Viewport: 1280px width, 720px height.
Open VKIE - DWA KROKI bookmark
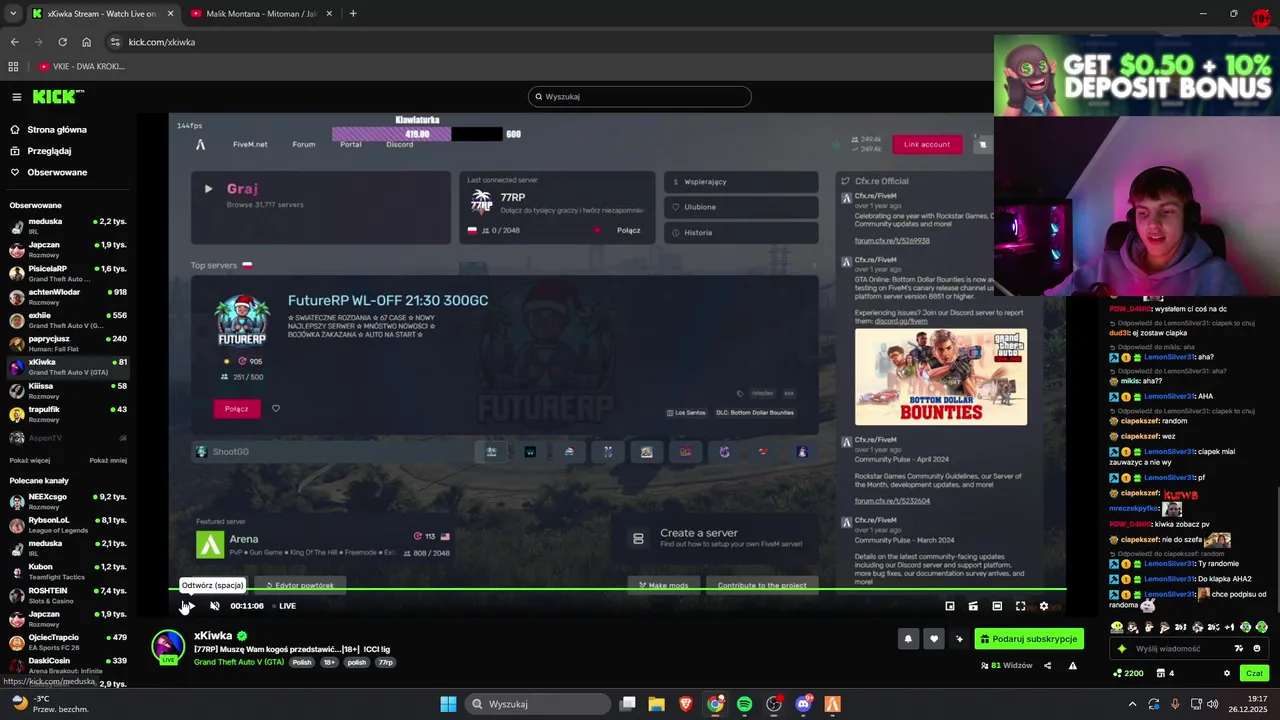pos(82,67)
